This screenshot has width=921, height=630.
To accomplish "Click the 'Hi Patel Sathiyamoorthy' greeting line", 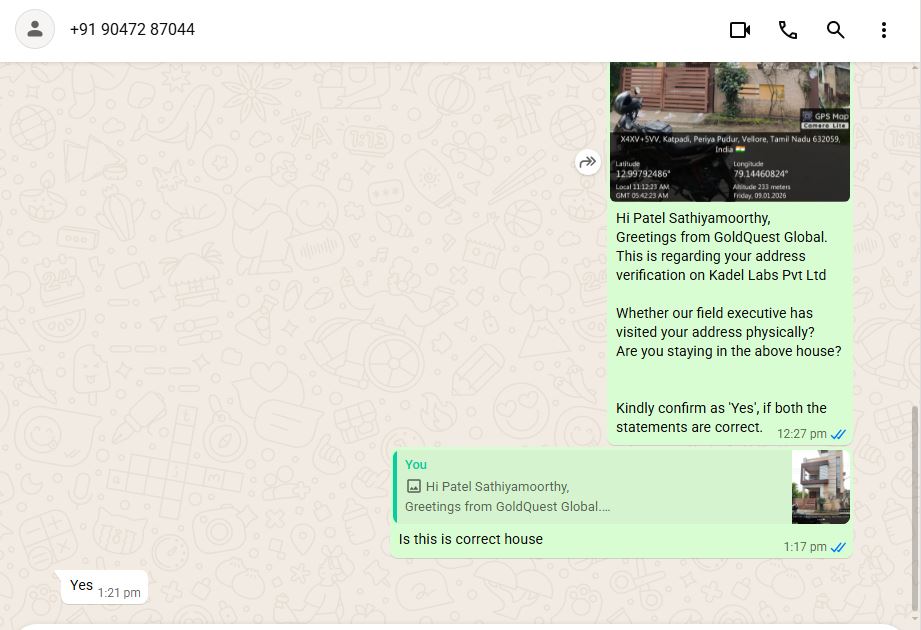I will coord(693,218).
